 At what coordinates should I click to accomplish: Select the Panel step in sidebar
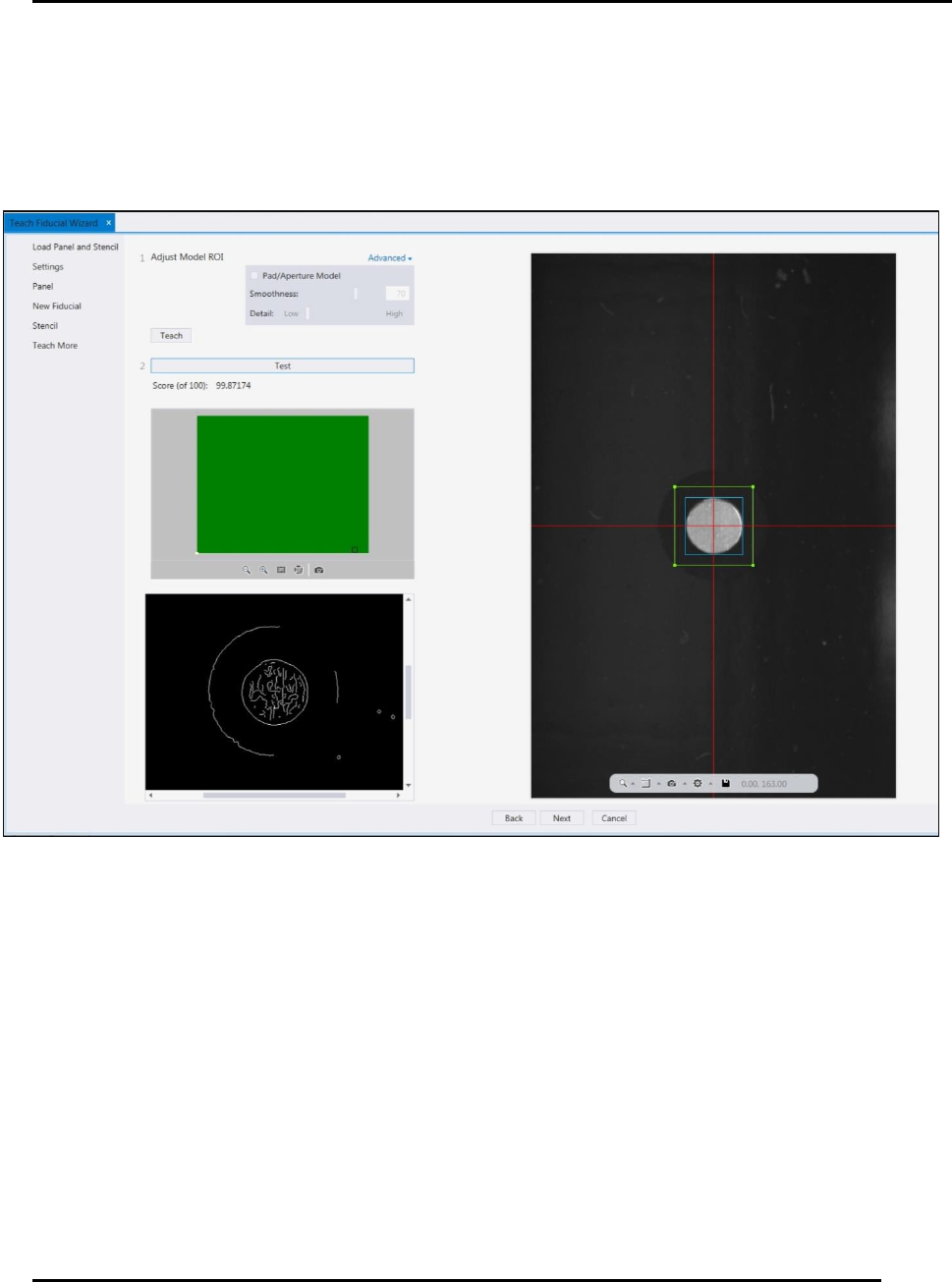[x=42, y=287]
